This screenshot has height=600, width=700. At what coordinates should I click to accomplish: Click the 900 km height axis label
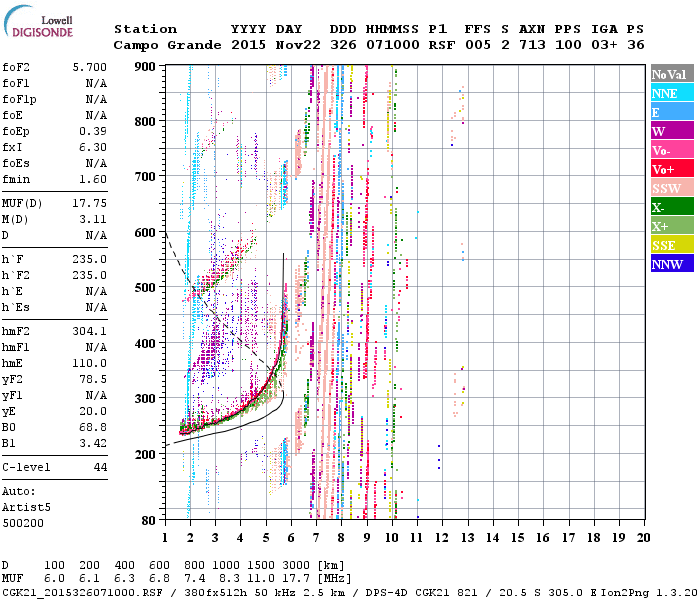(x=145, y=67)
